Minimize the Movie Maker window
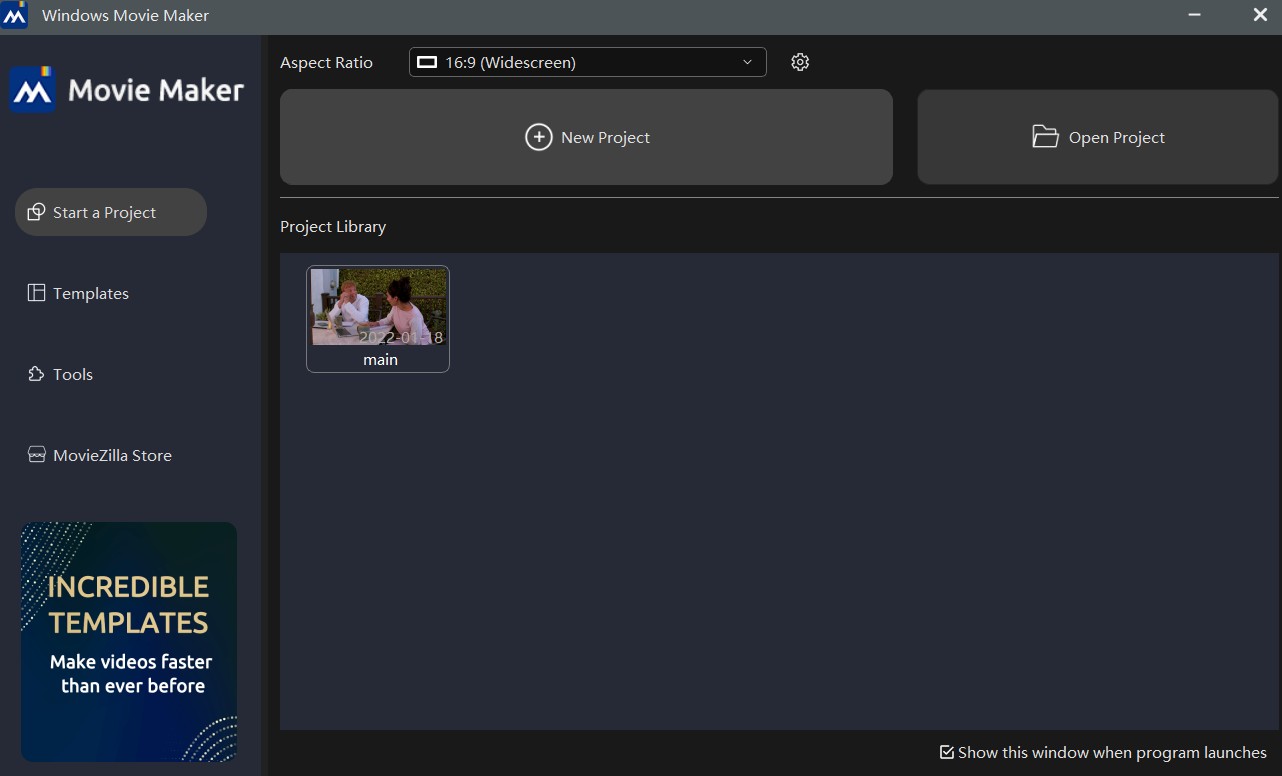1282x776 pixels. point(1195,15)
